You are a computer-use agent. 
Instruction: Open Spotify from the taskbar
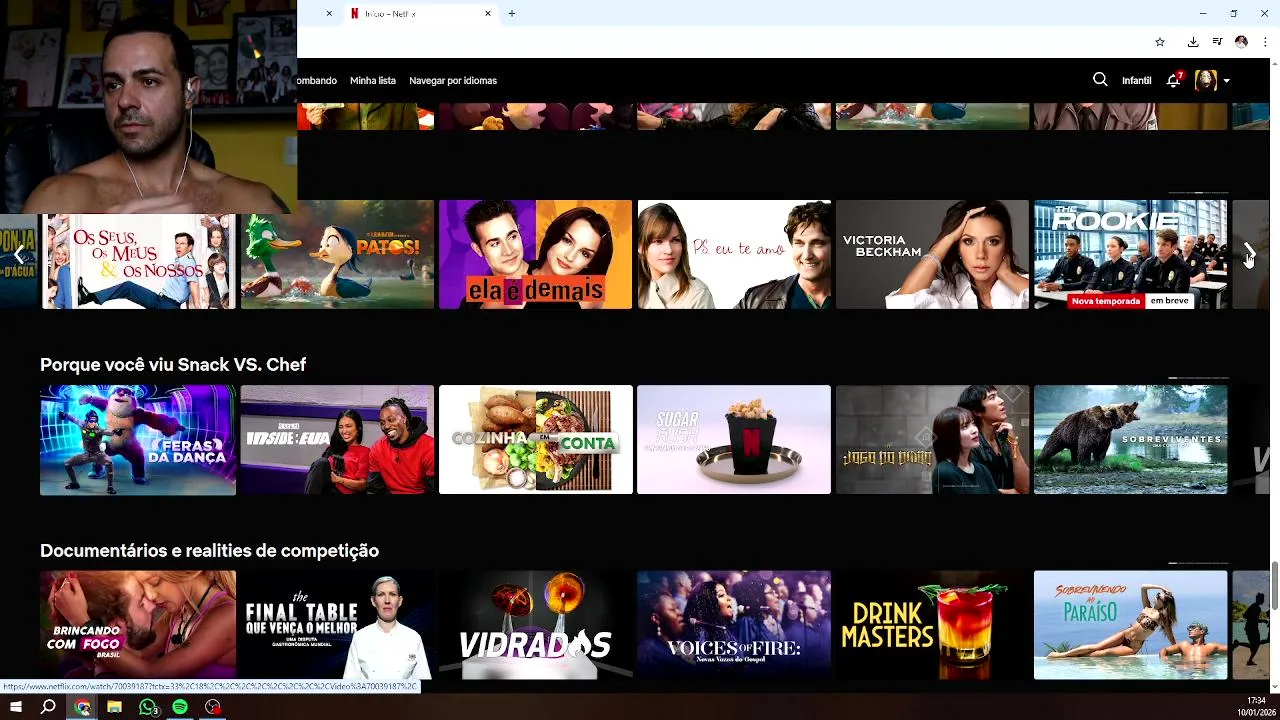click(180, 707)
